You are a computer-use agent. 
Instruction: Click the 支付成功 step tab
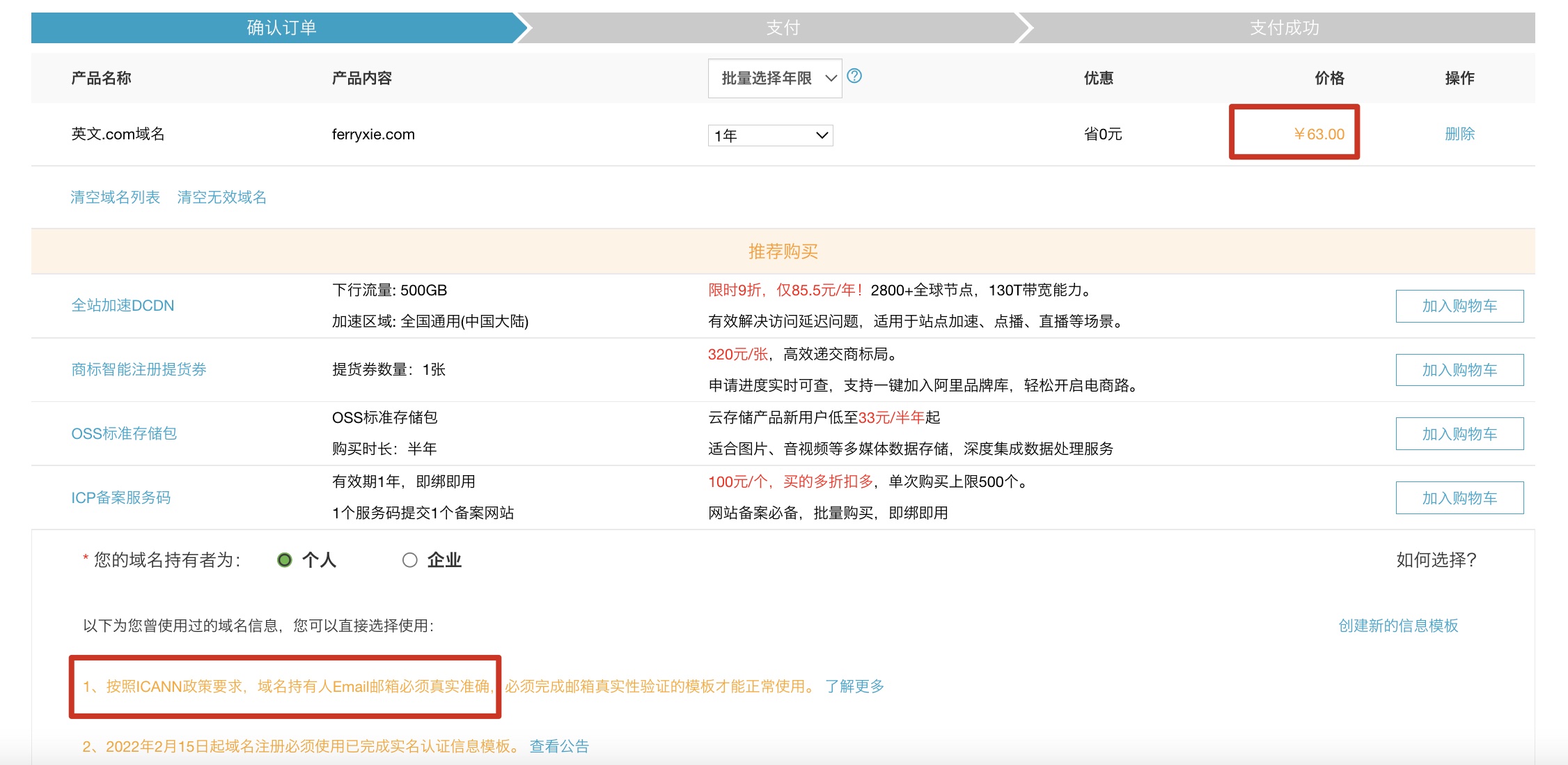tap(1284, 28)
